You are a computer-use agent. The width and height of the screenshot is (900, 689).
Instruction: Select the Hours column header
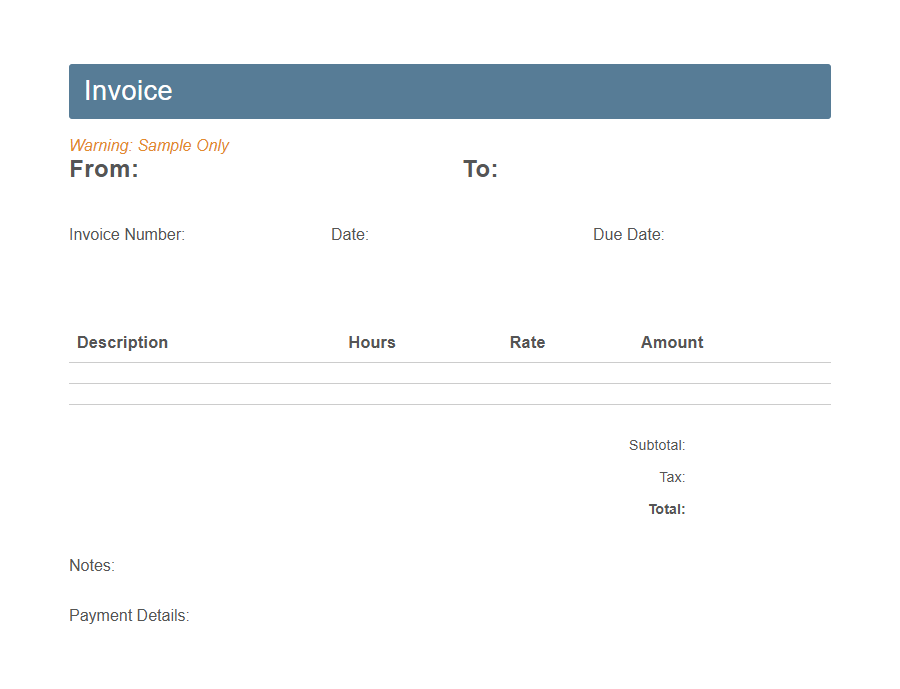pos(371,342)
